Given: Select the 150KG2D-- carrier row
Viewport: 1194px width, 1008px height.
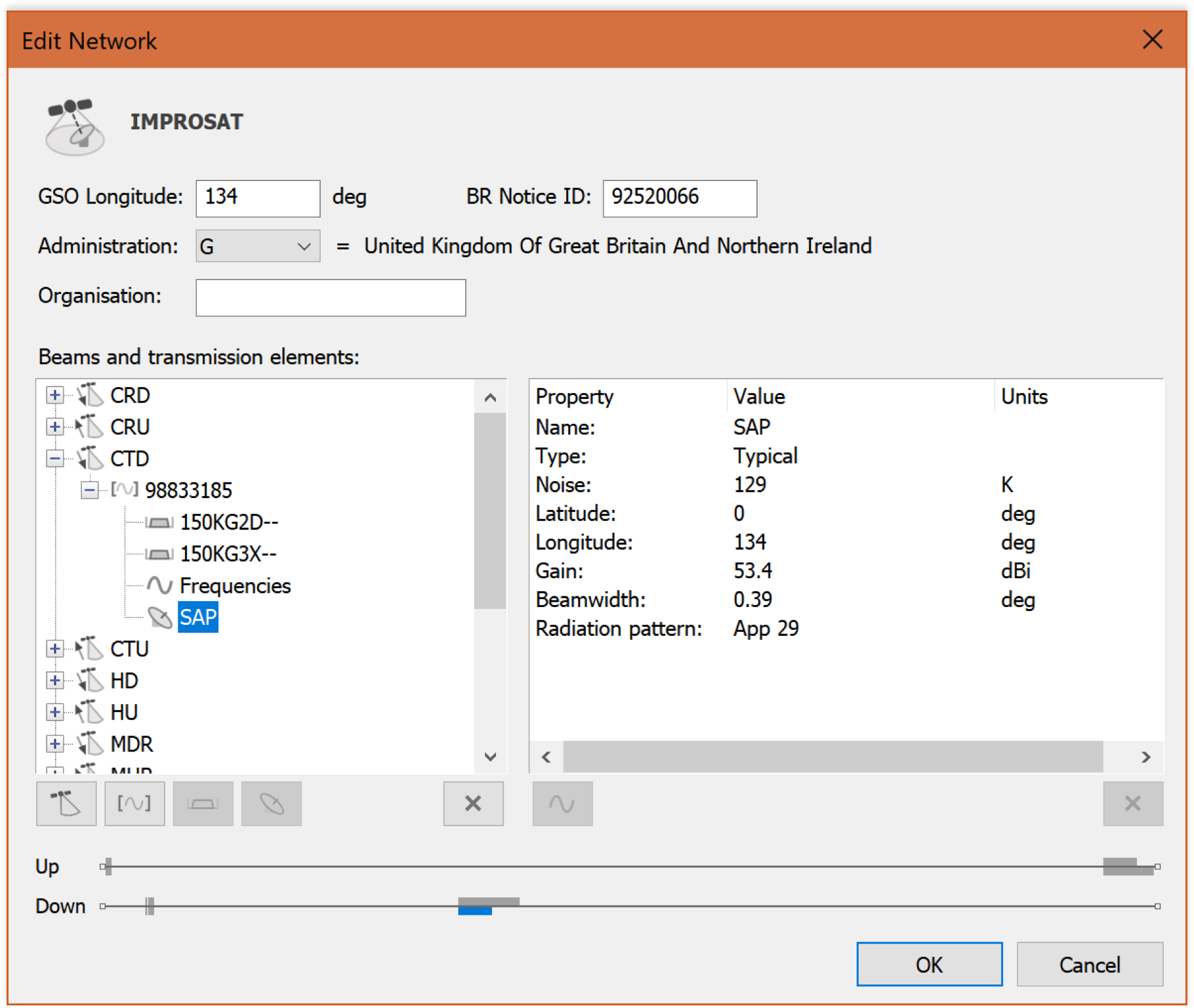Looking at the screenshot, I should point(229,522).
